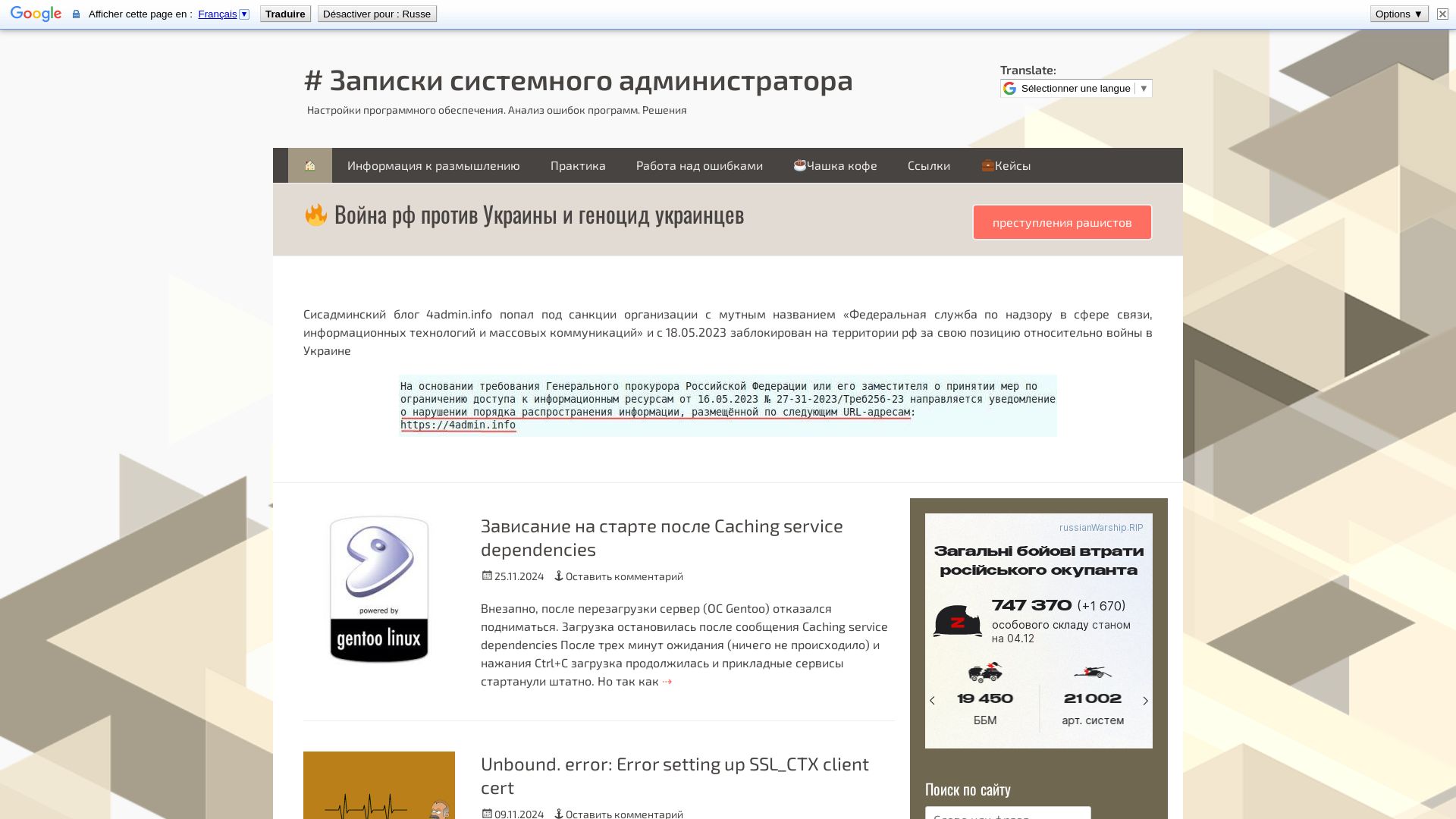Click the comment icon beside Оставить комментарий
Screen dimensions: 1456x819
pyautogui.click(x=560, y=576)
